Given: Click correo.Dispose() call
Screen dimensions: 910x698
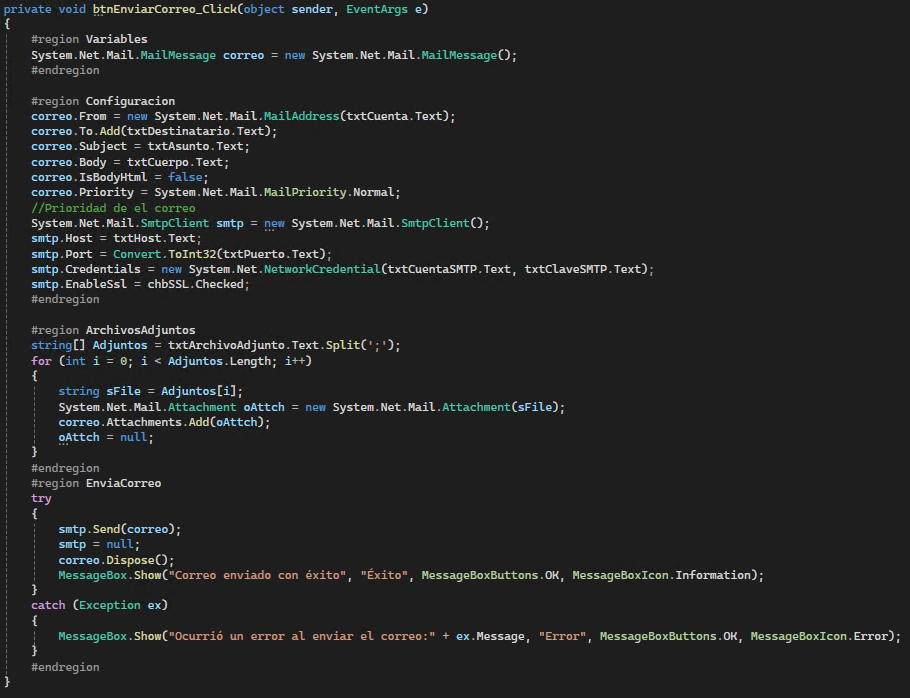Looking at the screenshot, I should [116, 560].
